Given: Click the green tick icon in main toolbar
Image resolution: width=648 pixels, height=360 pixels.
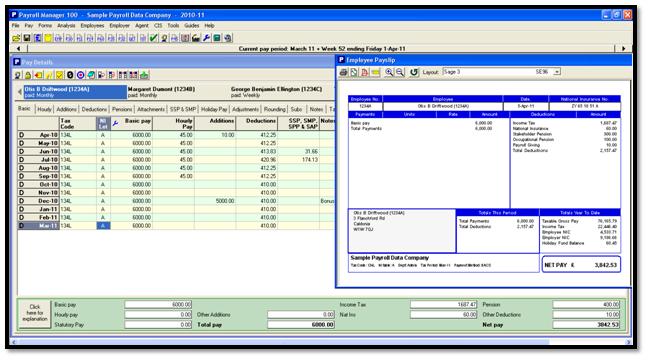Looking at the screenshot, I should tap(153, 38).
